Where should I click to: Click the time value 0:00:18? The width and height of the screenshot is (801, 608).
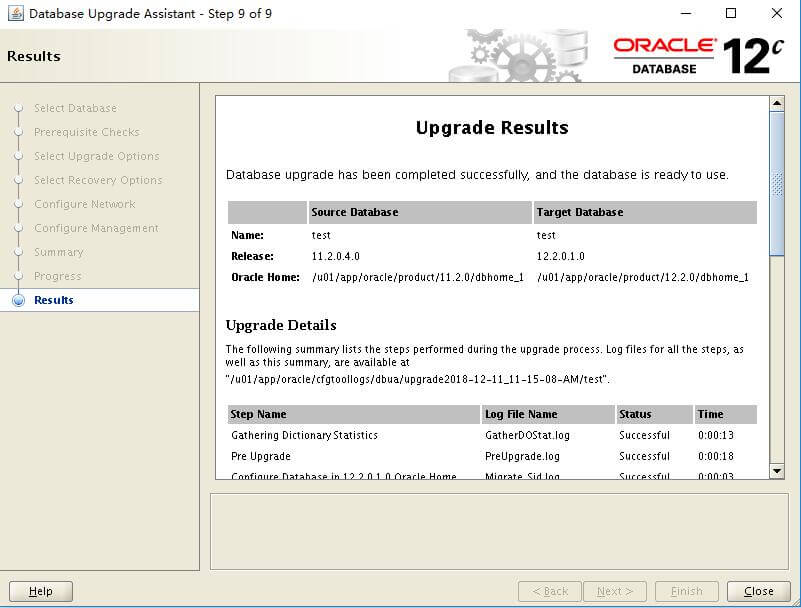pyautogui.click(x=716, y=456)
